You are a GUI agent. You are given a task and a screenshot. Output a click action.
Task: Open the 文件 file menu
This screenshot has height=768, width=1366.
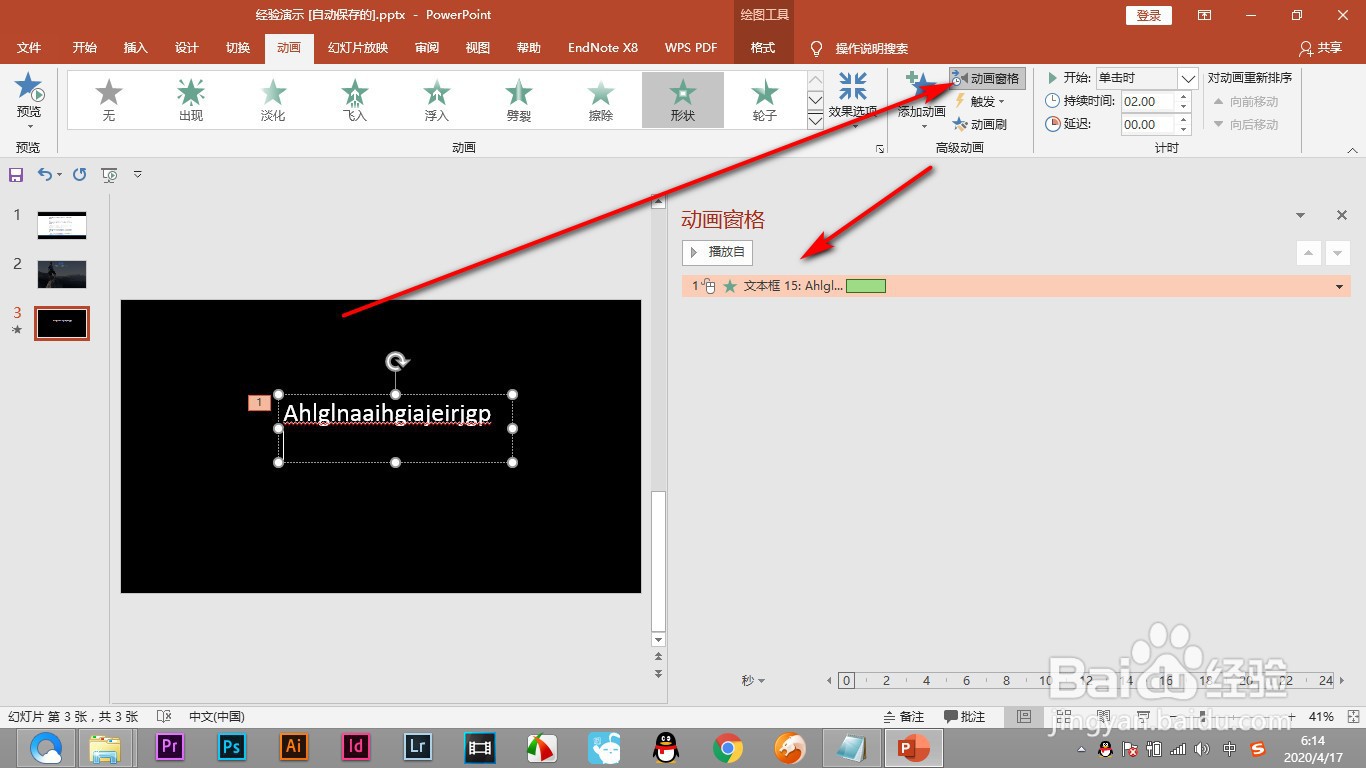click(x=29, y=48)
